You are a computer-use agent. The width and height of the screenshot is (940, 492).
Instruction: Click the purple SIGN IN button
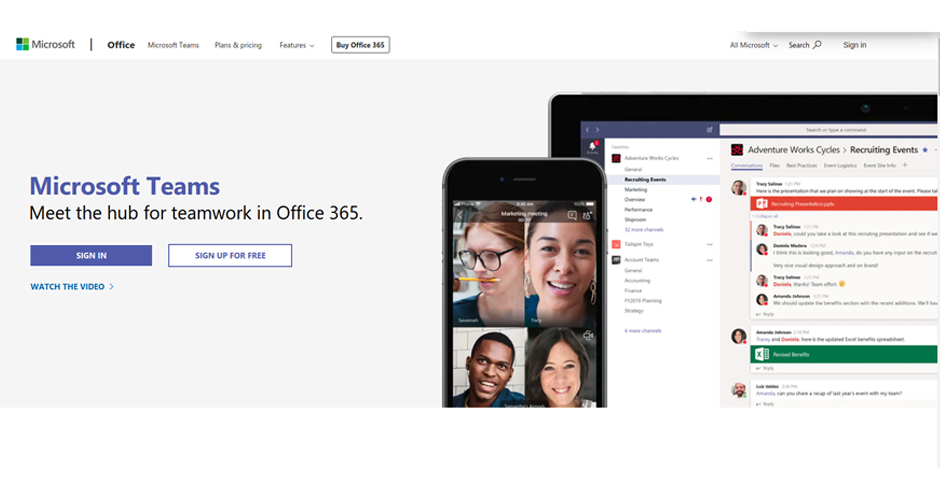(x=91, y=255)
